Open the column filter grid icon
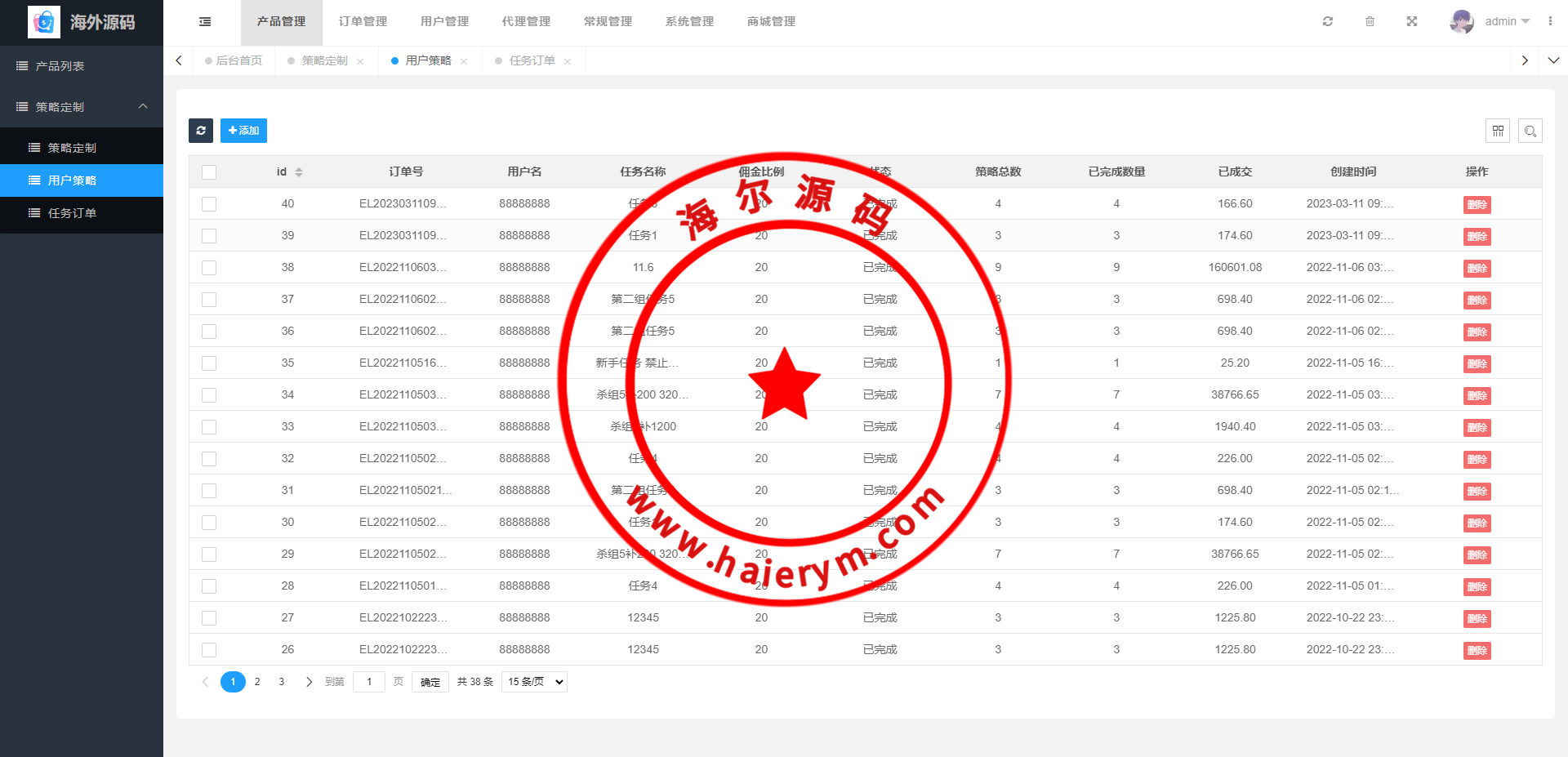The height and width of the screenshot is (757, 1568). [1498, 131]
